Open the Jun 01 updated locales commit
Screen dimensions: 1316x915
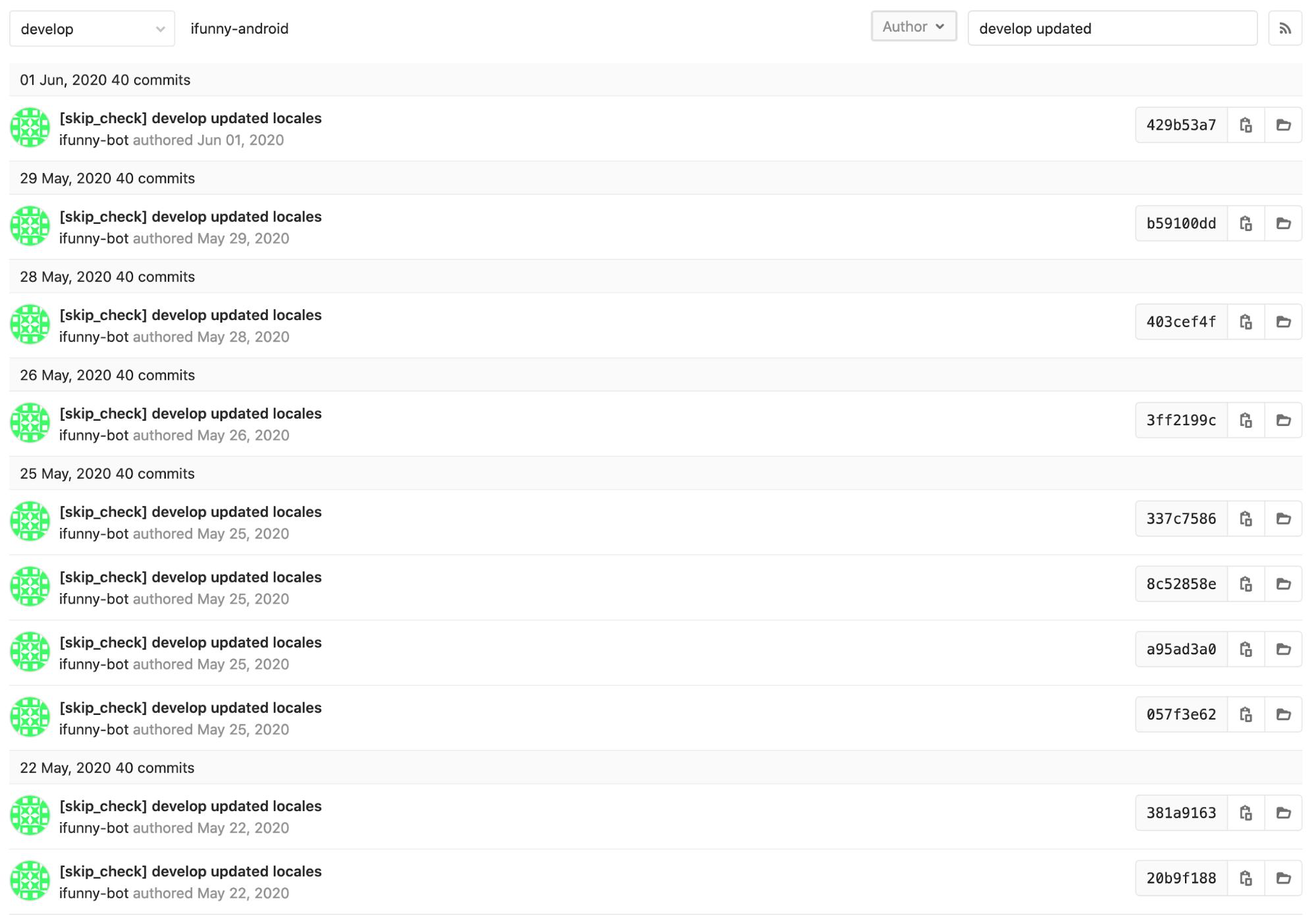(190, 118)
